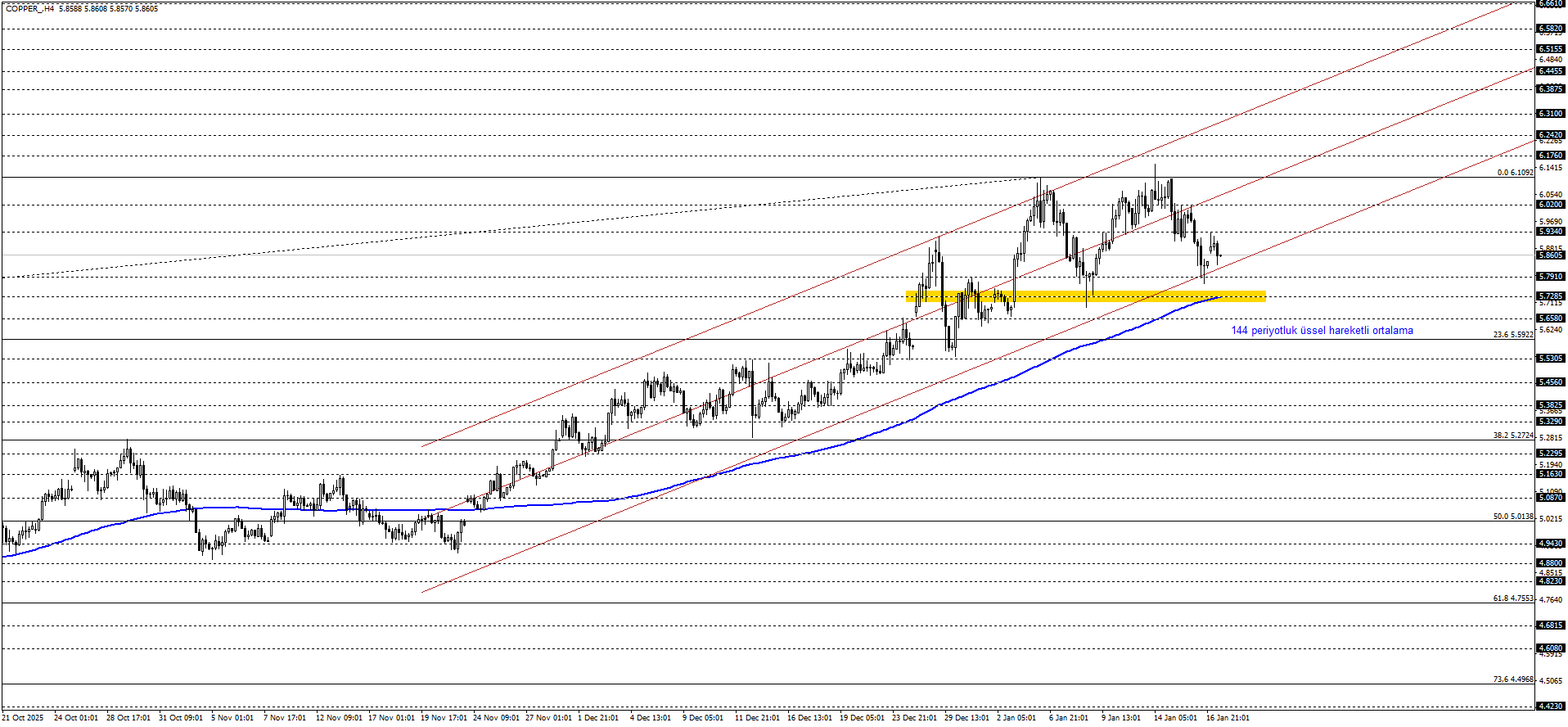The height and width of the screenshot is (727, 1568).
Task: Select the 5.7285 price level tag
Action: tap(1551, 296)
